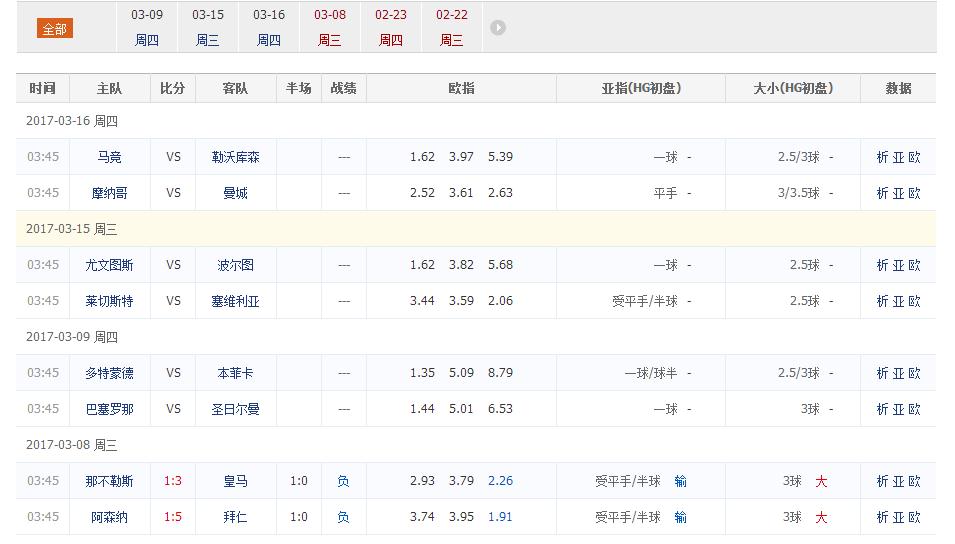Open 亚 link for 摩纳哥 match

[898, 193]
